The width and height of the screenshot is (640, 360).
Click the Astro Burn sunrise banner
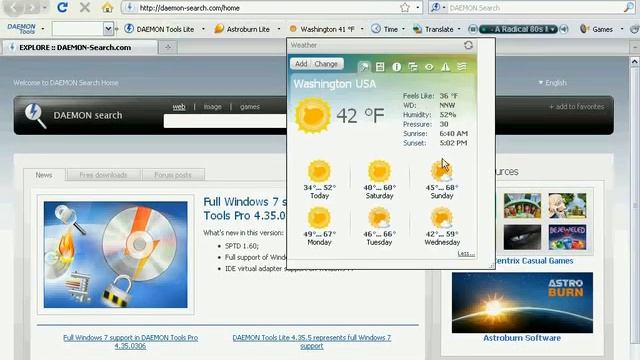point(522,302)
